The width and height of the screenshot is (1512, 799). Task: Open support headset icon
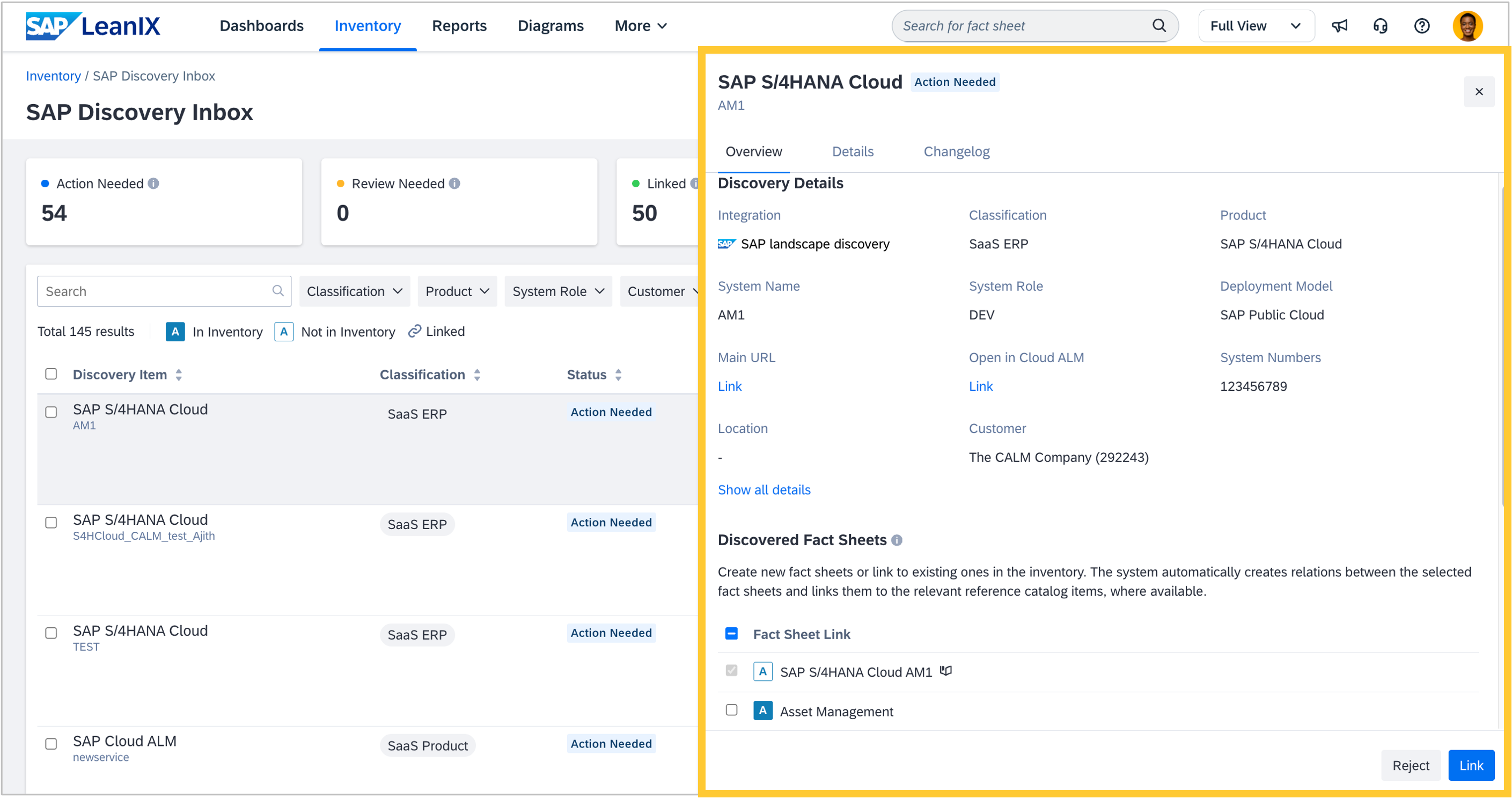click(x=1380, y=26)
